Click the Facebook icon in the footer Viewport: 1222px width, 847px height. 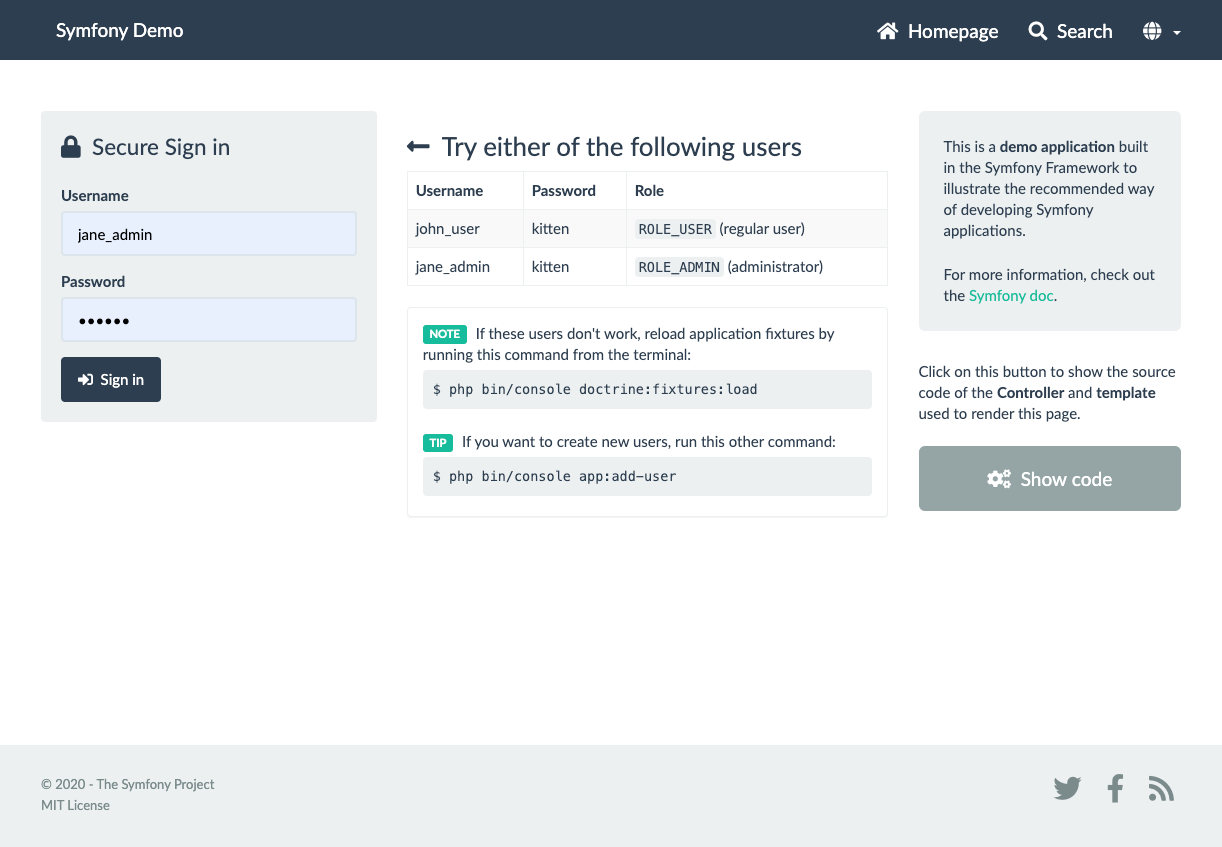(x=1115, y=789)
